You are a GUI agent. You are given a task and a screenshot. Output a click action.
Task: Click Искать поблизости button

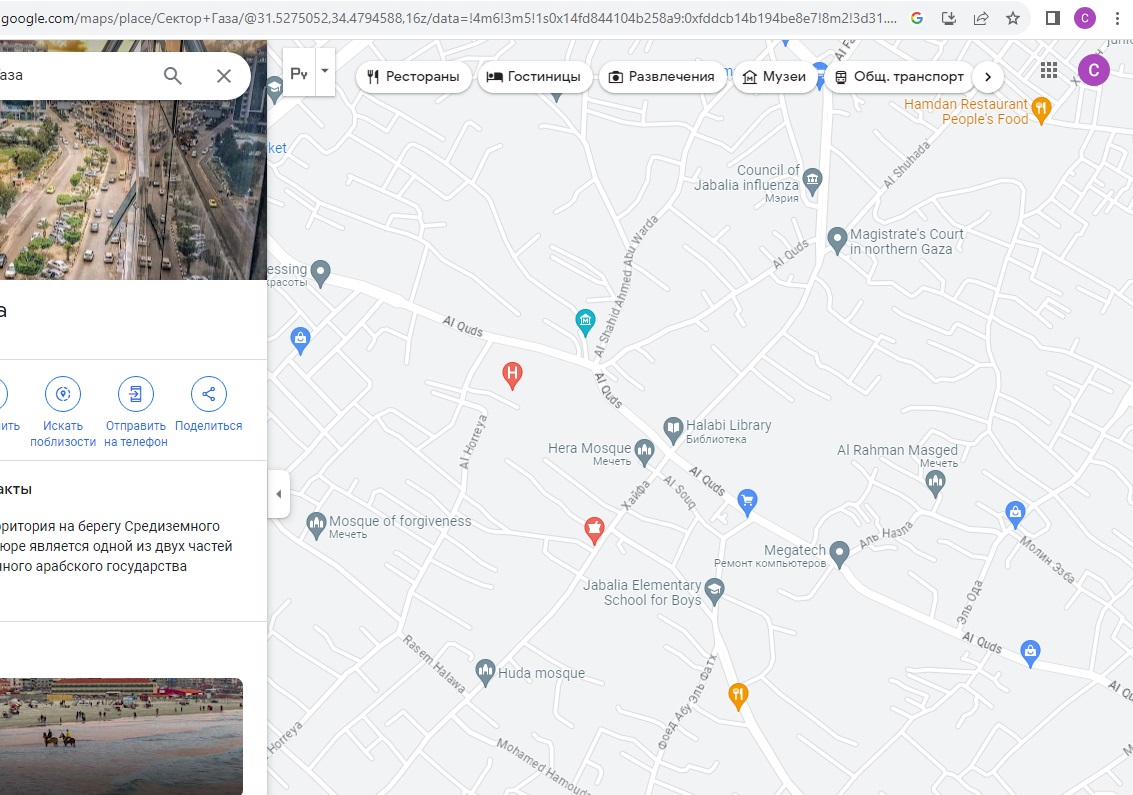tap(63, 412)
